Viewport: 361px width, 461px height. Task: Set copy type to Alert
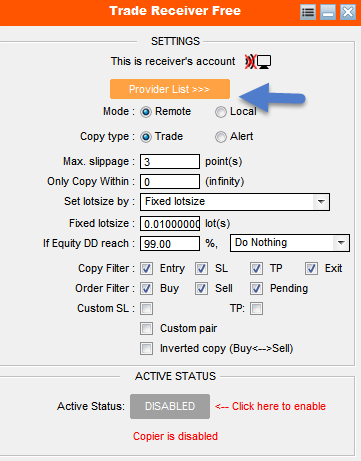click(x=221, y=137)
